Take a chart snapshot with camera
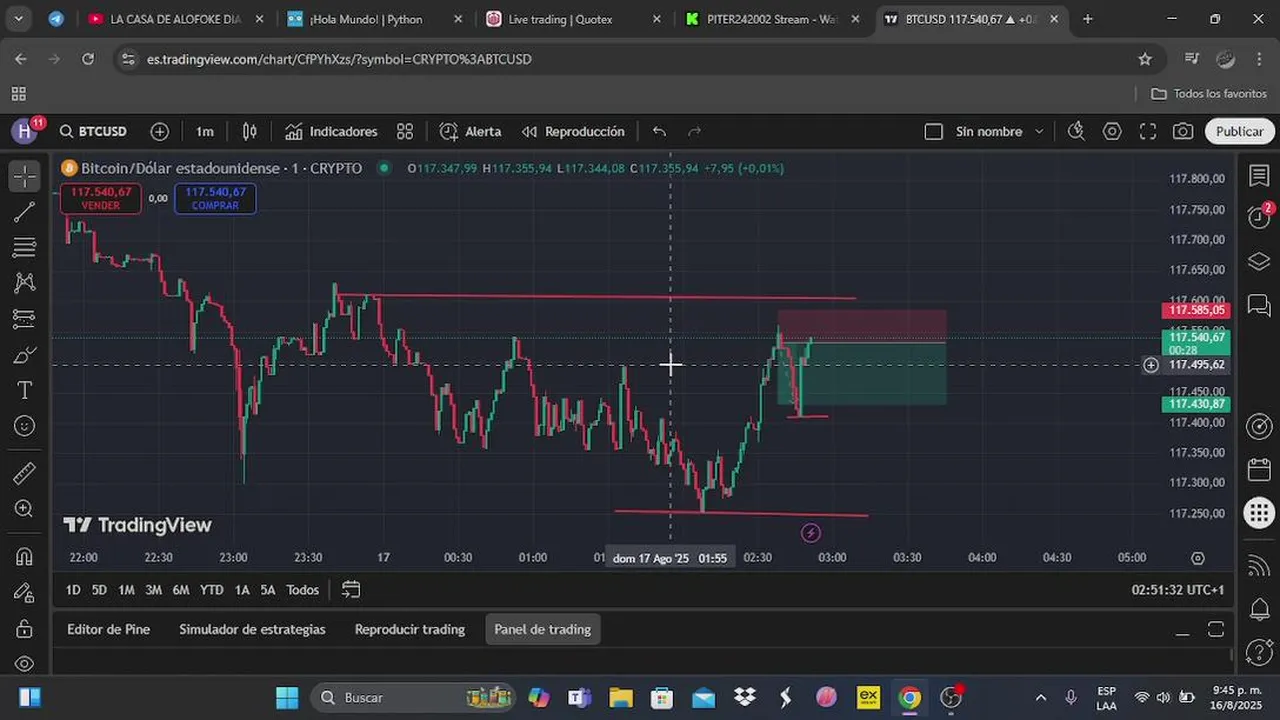The image size is (1280, 720). [1183, 131]
